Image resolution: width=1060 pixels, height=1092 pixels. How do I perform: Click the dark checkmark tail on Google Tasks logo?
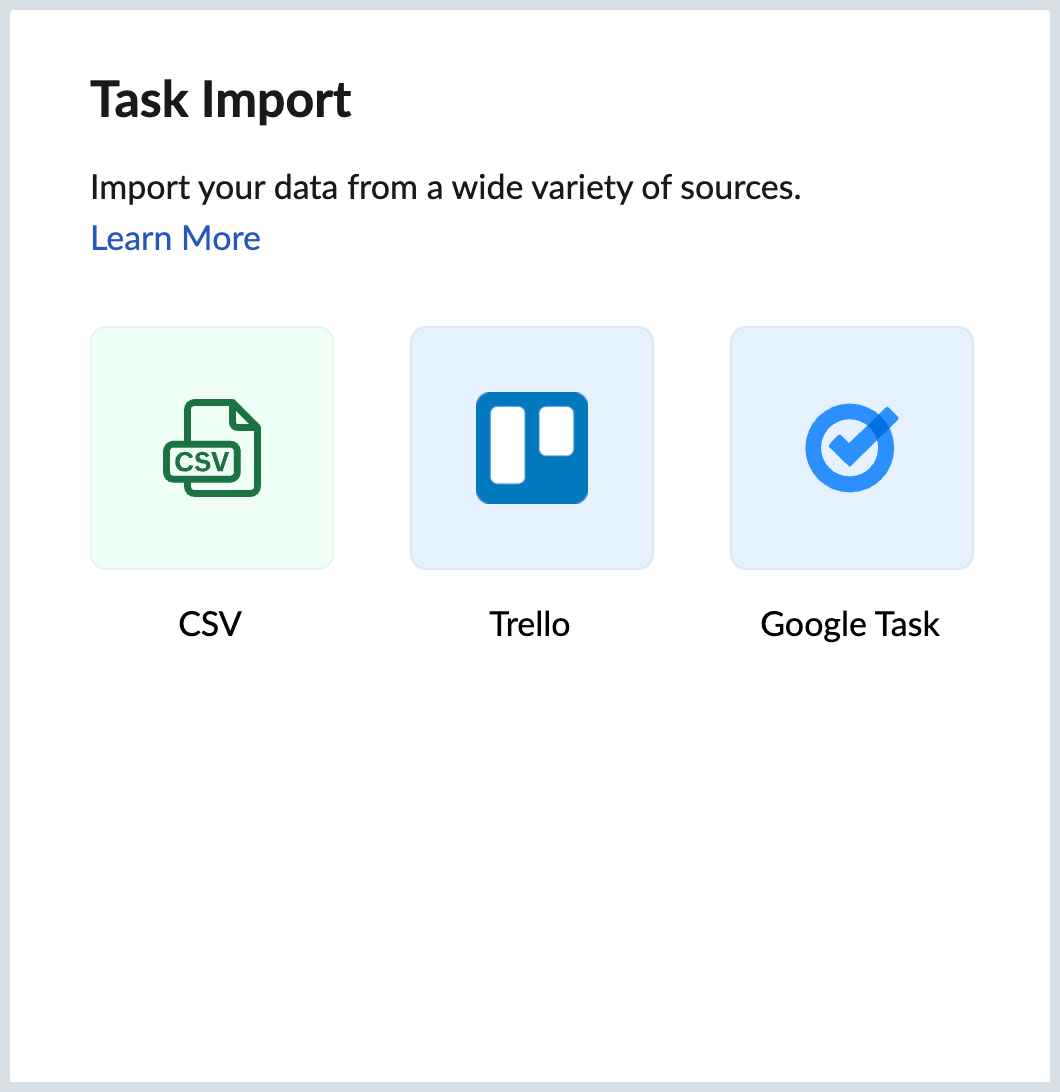(x=882, y=422)
